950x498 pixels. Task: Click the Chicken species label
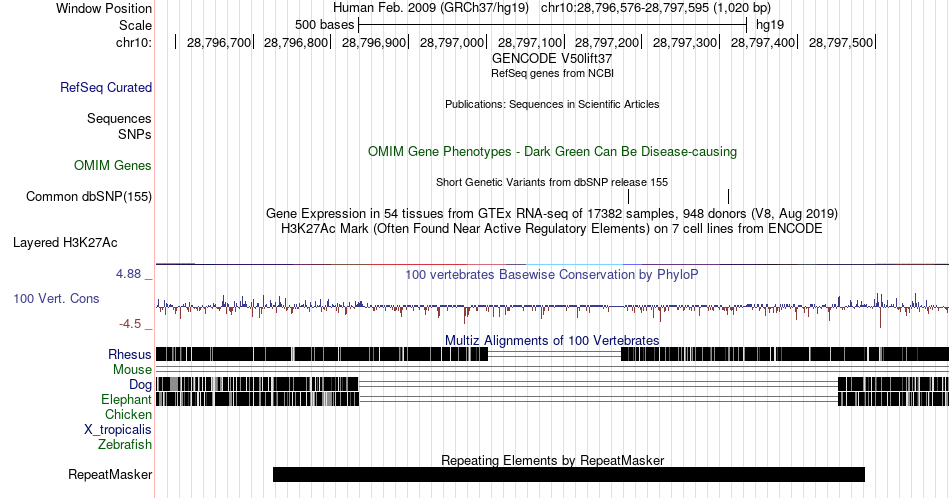[x=128, y=414]
